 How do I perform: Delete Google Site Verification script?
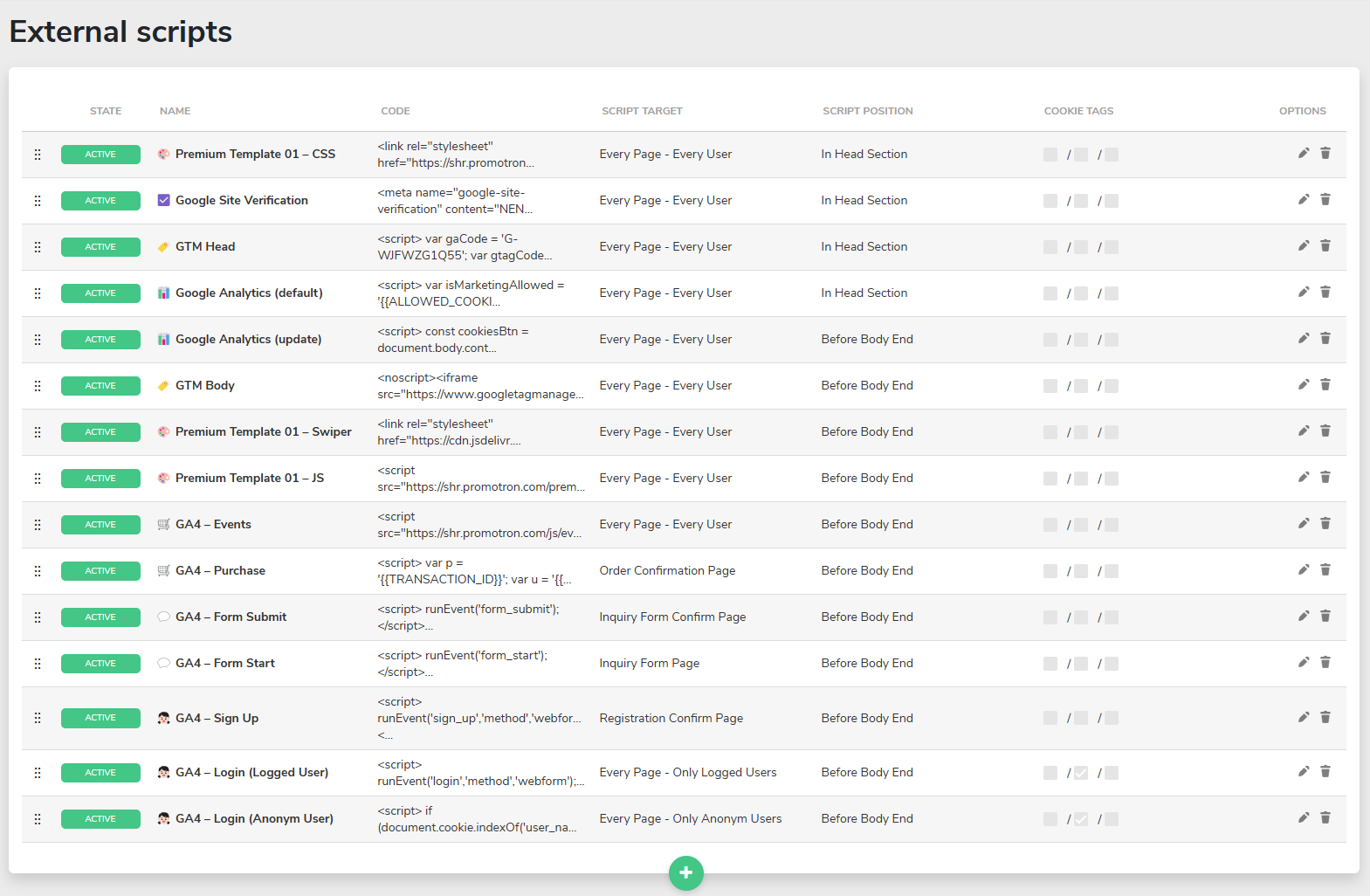pos(1325,199)
